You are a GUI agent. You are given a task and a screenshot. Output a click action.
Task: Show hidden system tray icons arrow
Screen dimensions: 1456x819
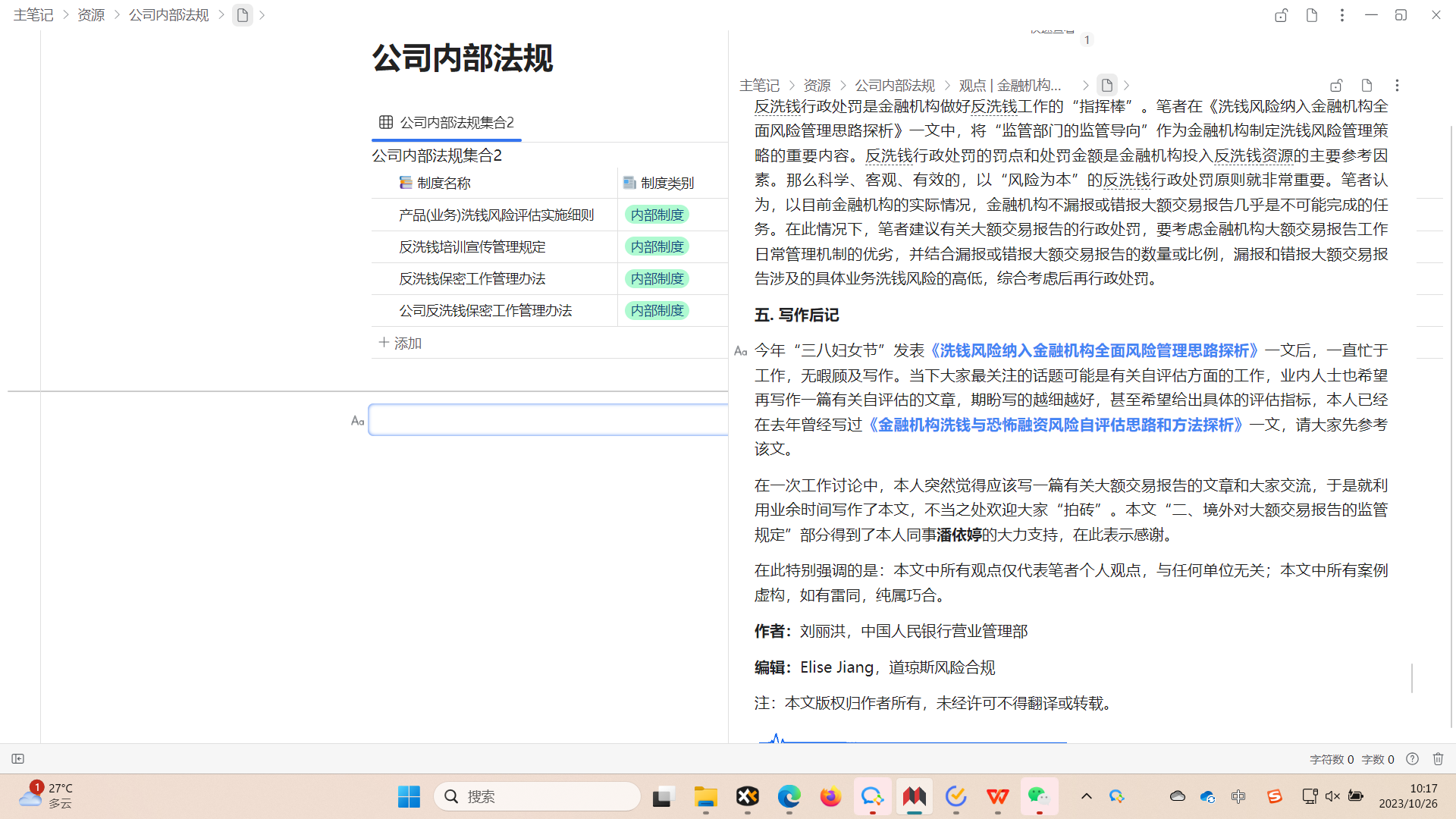click(1086, 796)
